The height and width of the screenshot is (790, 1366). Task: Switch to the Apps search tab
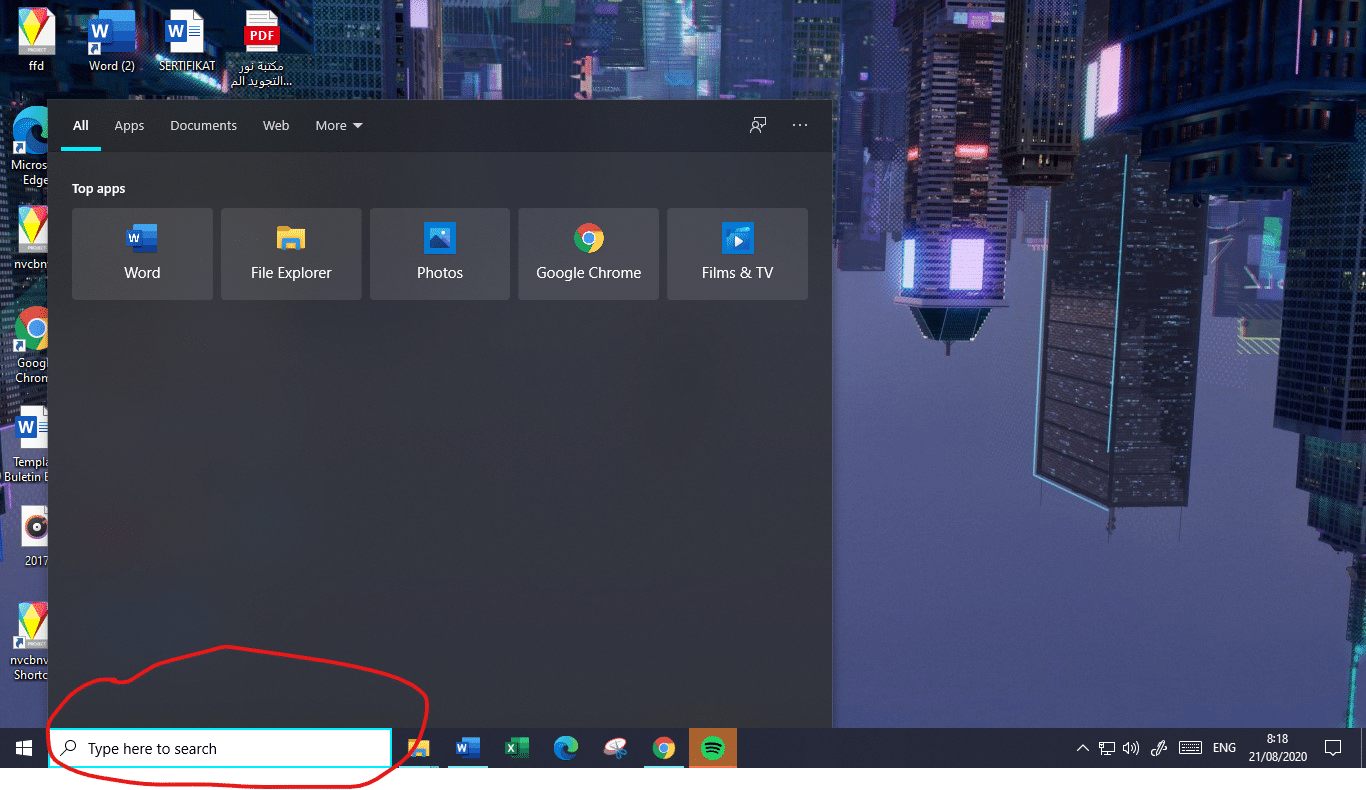129,126
